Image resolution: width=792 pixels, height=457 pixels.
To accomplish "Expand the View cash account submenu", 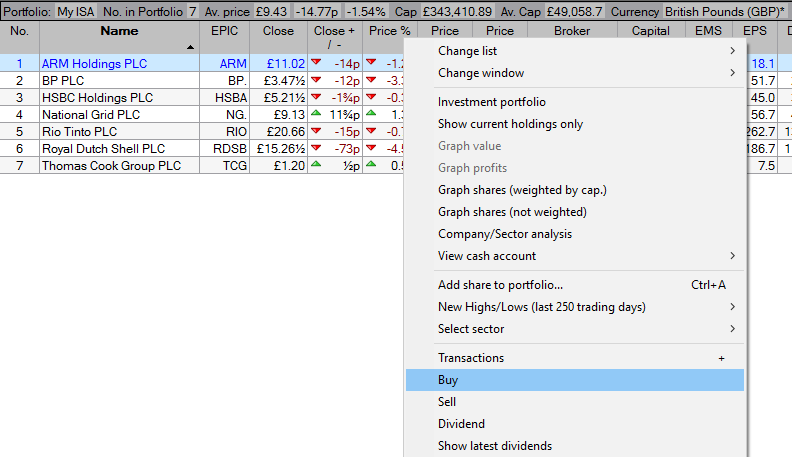I will point(586,256).
